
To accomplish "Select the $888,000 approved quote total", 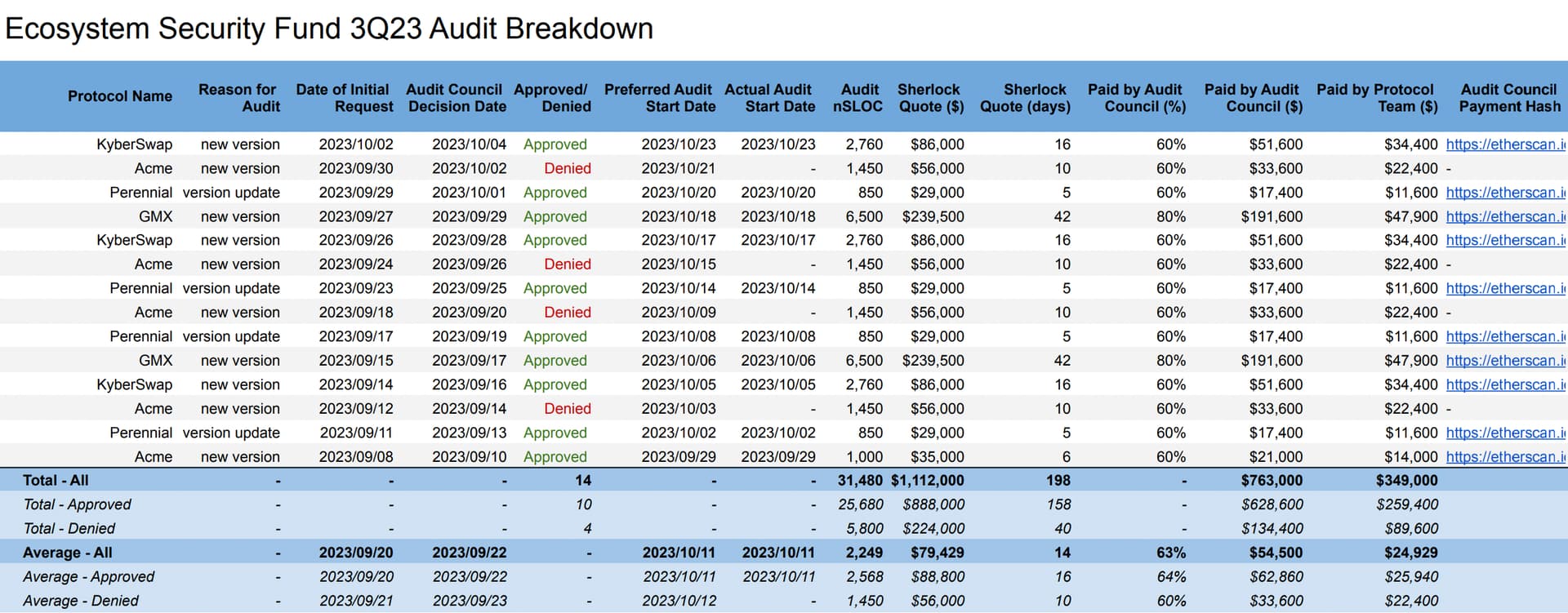I will (933, 504).
